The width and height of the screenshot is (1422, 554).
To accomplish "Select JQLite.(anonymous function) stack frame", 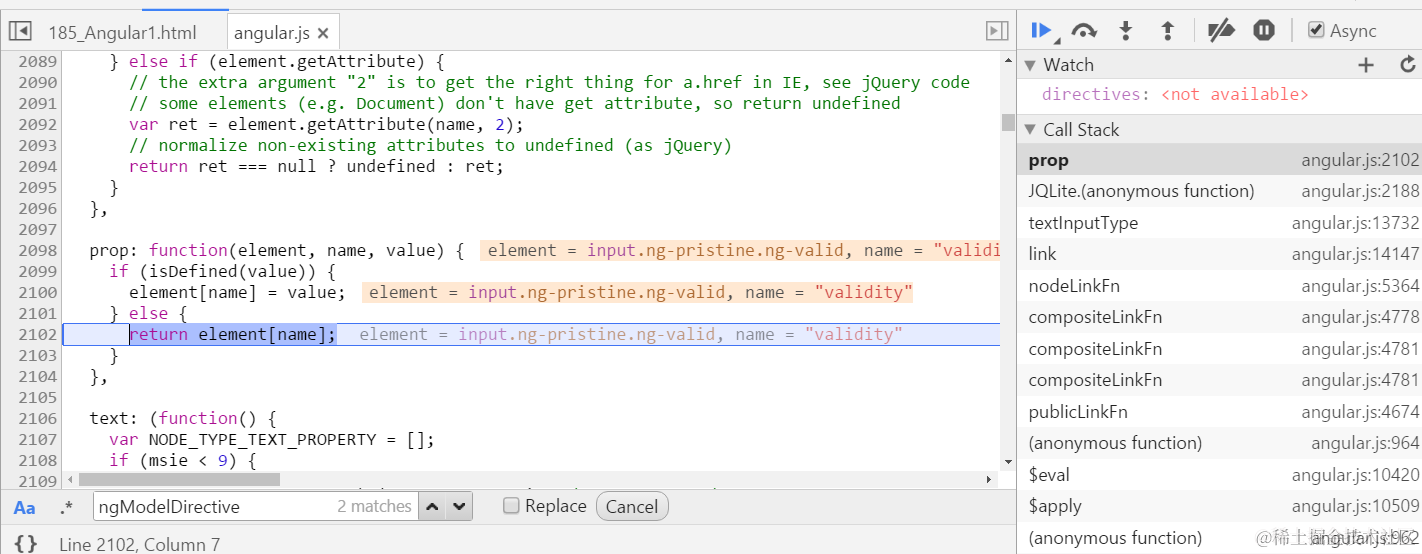I will click(x=1219, y=191).
